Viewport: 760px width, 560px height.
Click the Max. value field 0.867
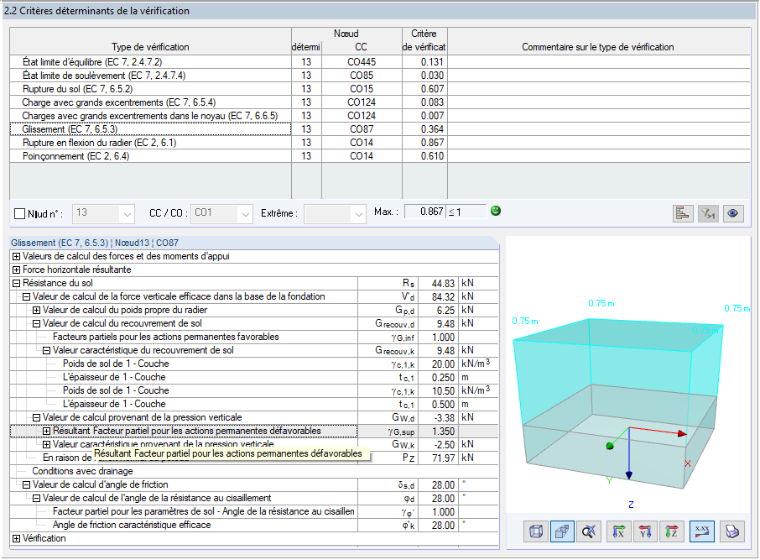point(424,211)
